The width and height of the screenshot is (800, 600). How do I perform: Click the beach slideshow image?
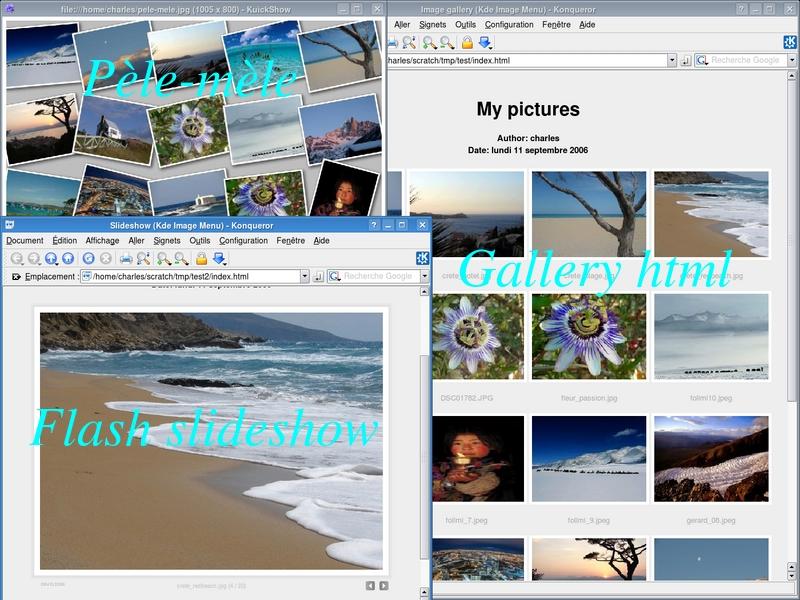(x=211, y=441)
